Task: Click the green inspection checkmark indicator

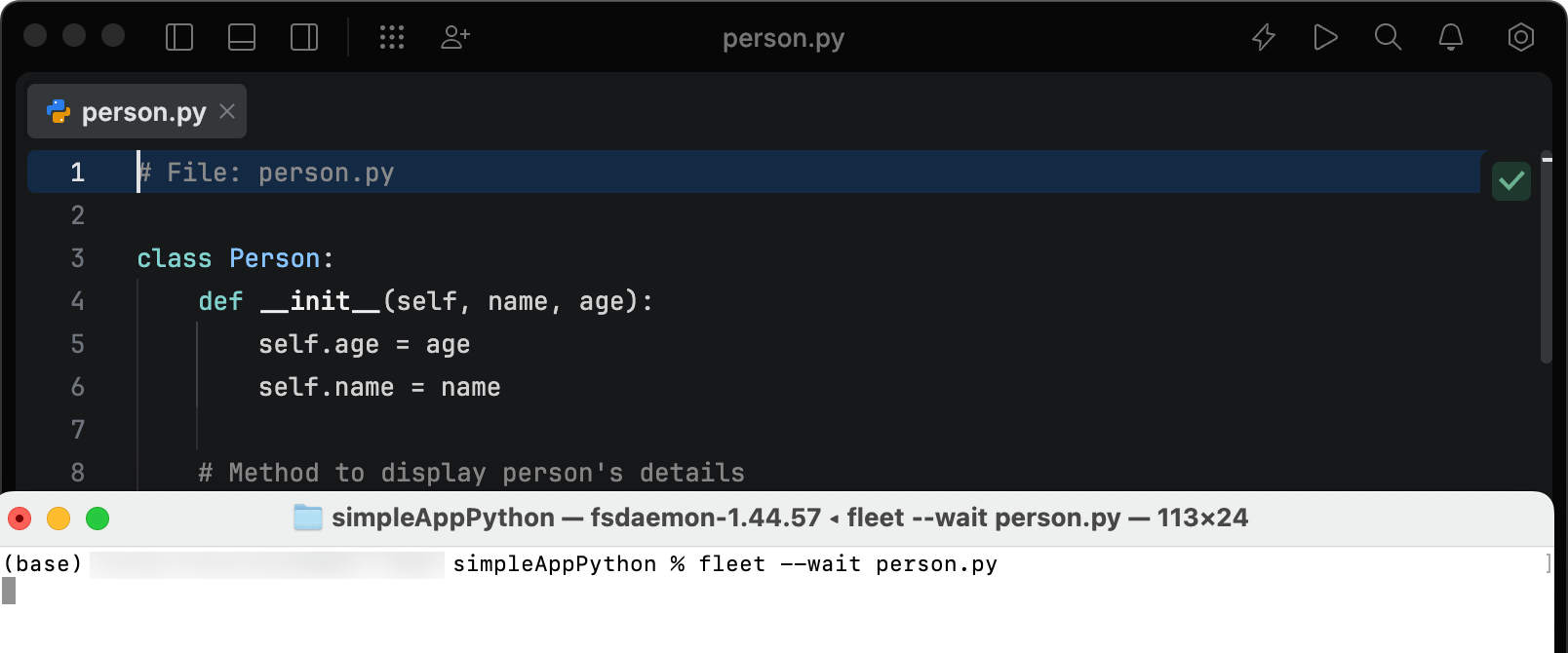Action: (1510, 181)
